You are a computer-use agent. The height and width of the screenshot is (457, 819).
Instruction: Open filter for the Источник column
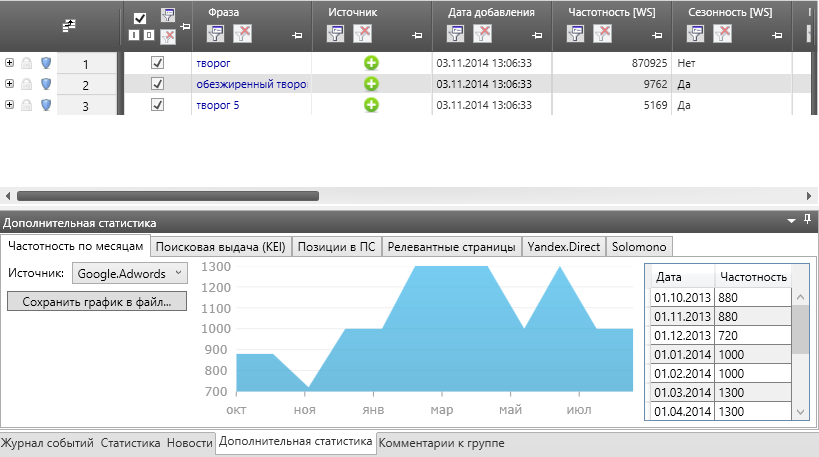pyautogui.click(x=336, y=34)
